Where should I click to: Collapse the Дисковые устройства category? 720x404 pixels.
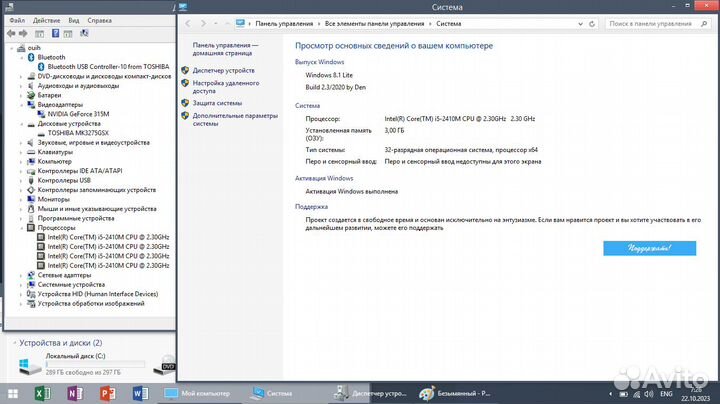pyautogui.click(x=21, y=124)
